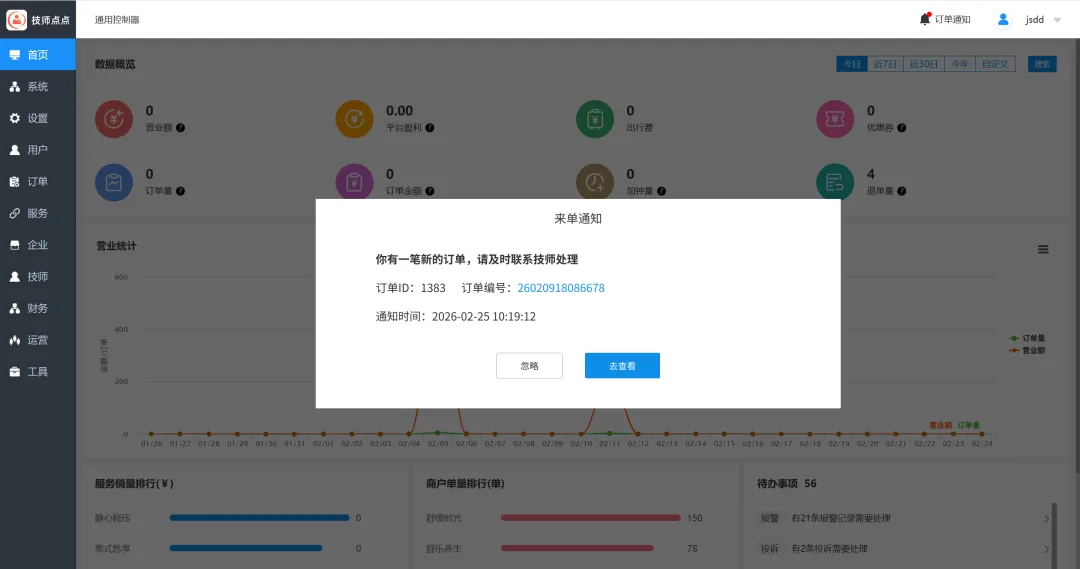Click the 出行费 green icon
The height and width of the screenshot is (569, 1080).
[x=595, y=119]
